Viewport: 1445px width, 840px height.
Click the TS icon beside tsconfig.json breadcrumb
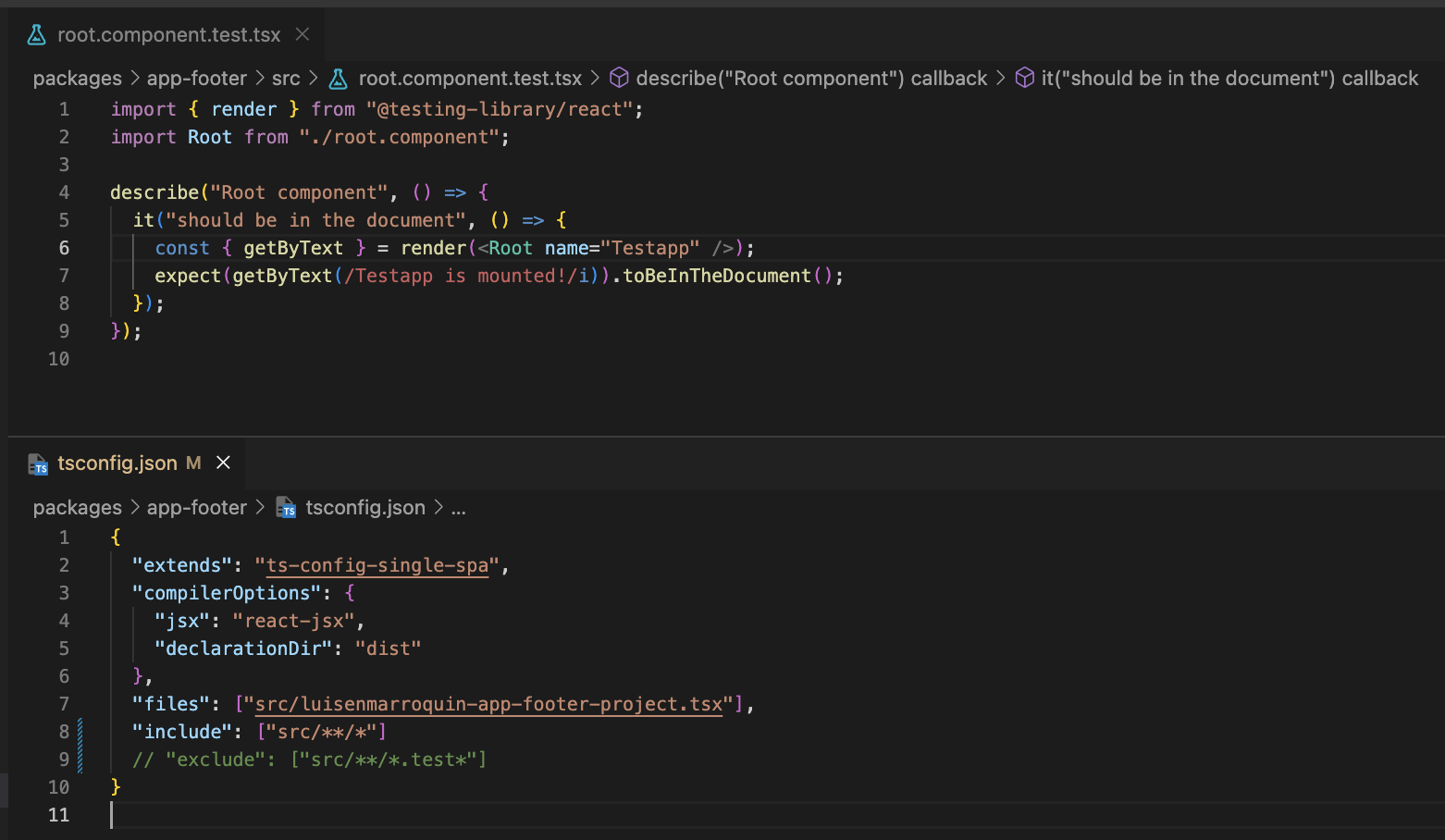point(286,507)
